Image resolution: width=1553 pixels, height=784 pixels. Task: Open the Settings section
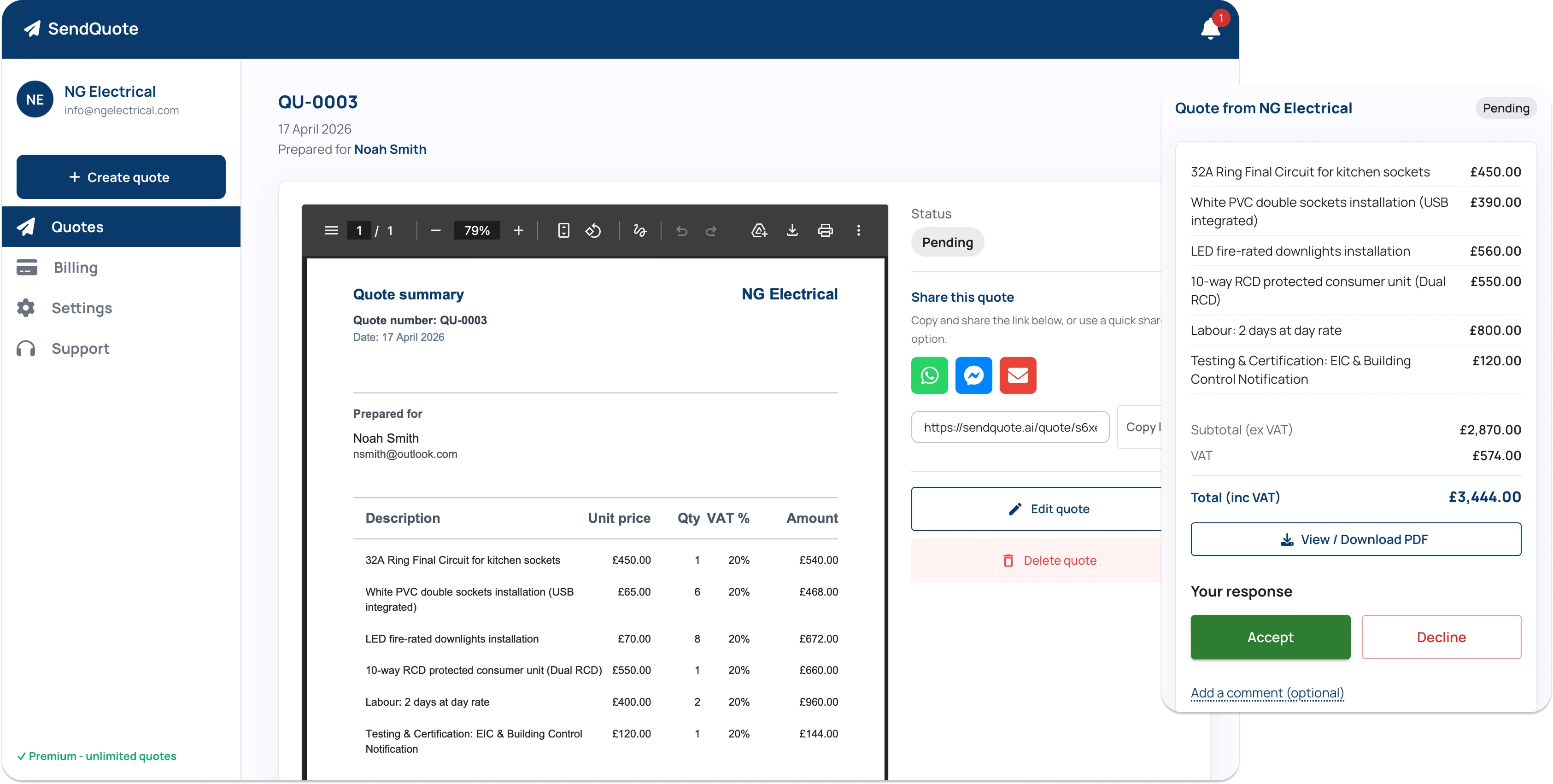pos(121,308)
